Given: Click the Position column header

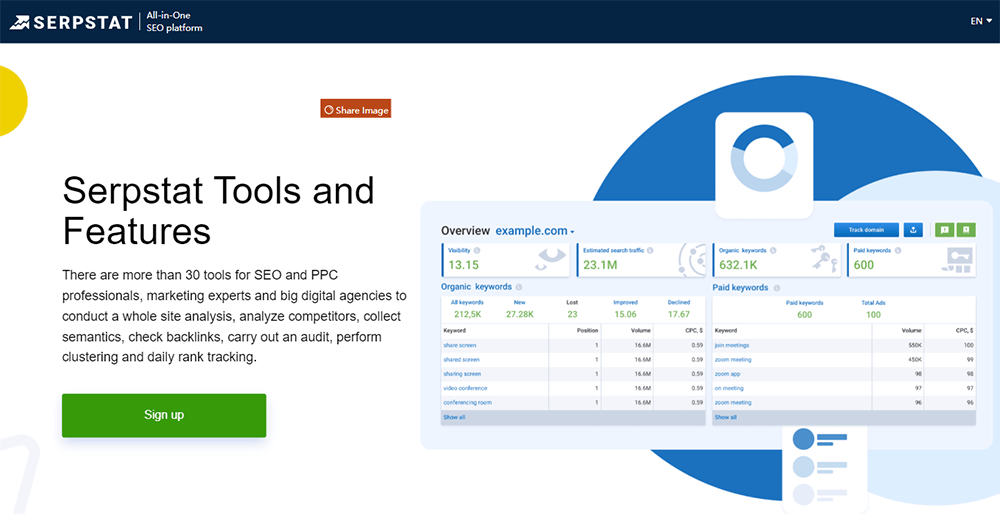Looking at the screenshot, I should point(587,330).
